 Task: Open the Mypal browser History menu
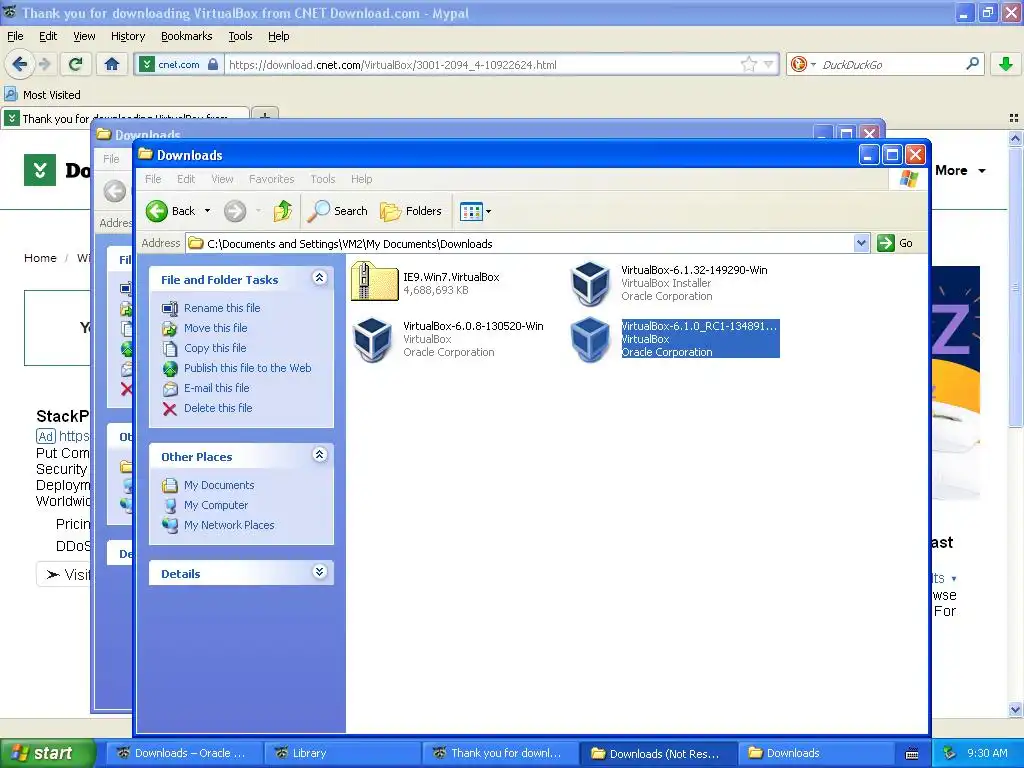tap(127, 36)
